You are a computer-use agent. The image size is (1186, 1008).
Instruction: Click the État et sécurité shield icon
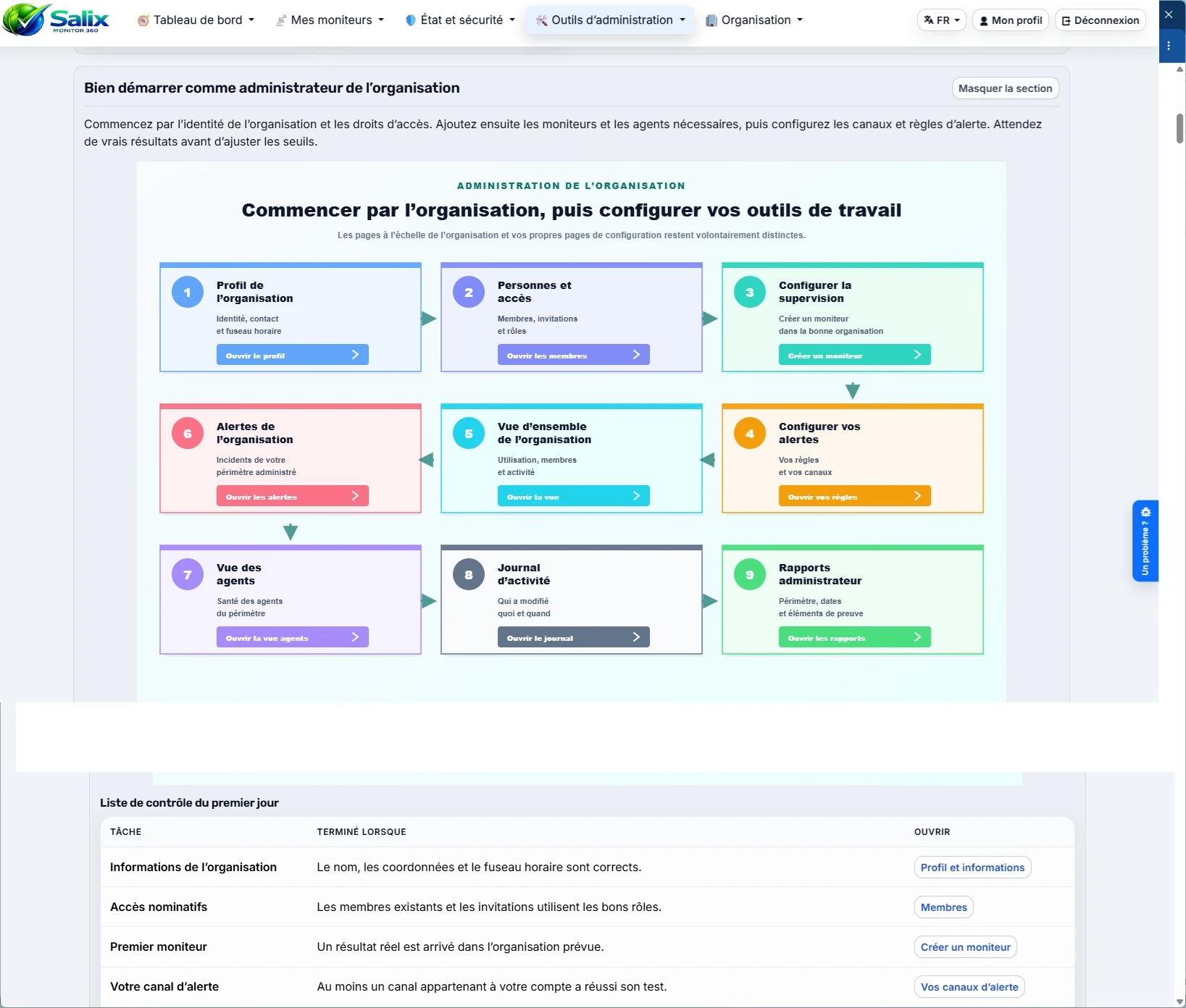click(411, 20)
